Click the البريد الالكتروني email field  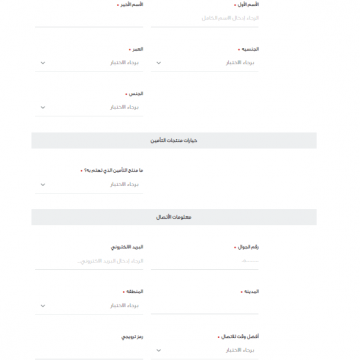click(89, 261)
